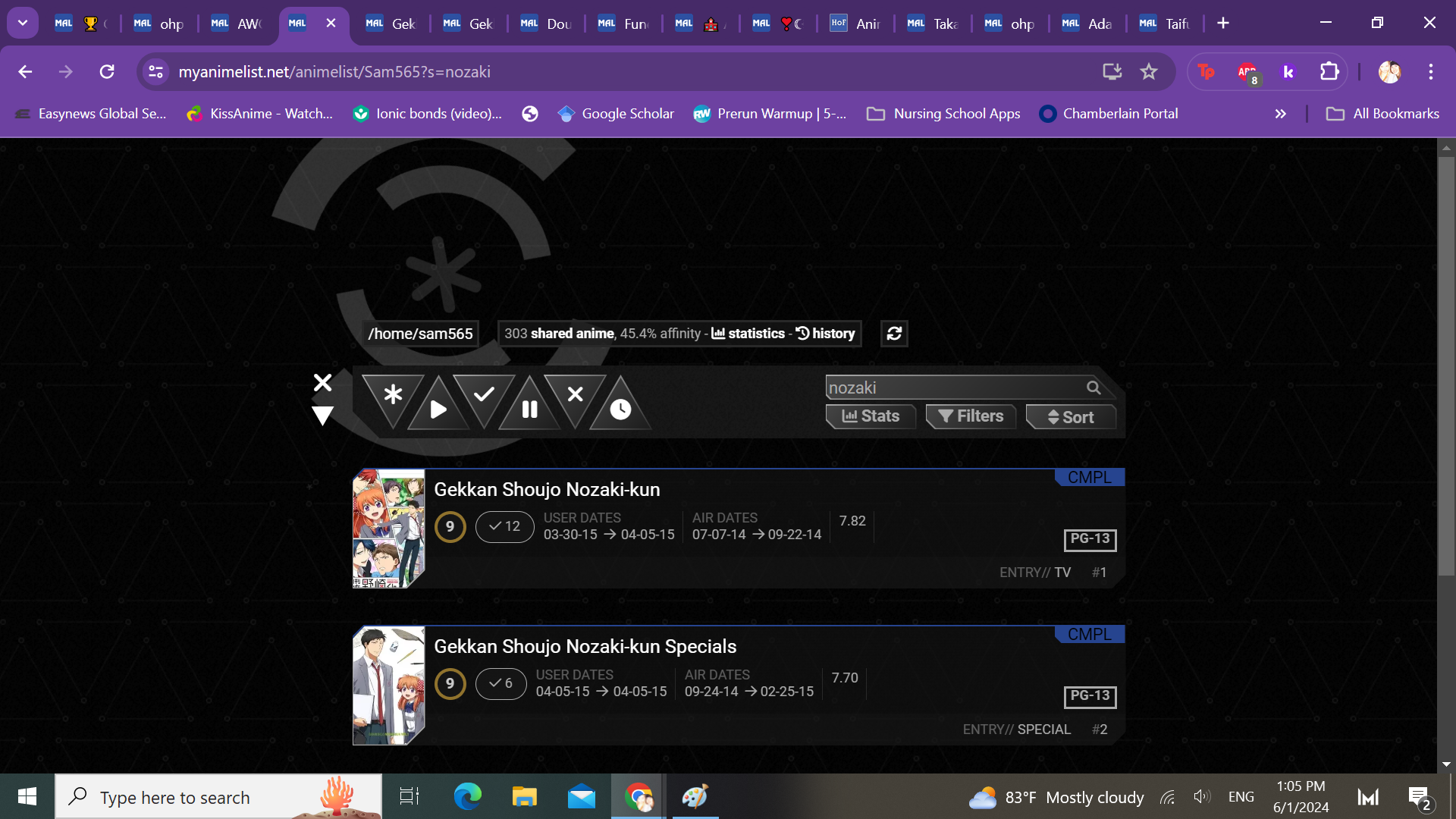Toggle the Stats panel
The width and height of the screenshot is (1456, 819).
point(871,416)
